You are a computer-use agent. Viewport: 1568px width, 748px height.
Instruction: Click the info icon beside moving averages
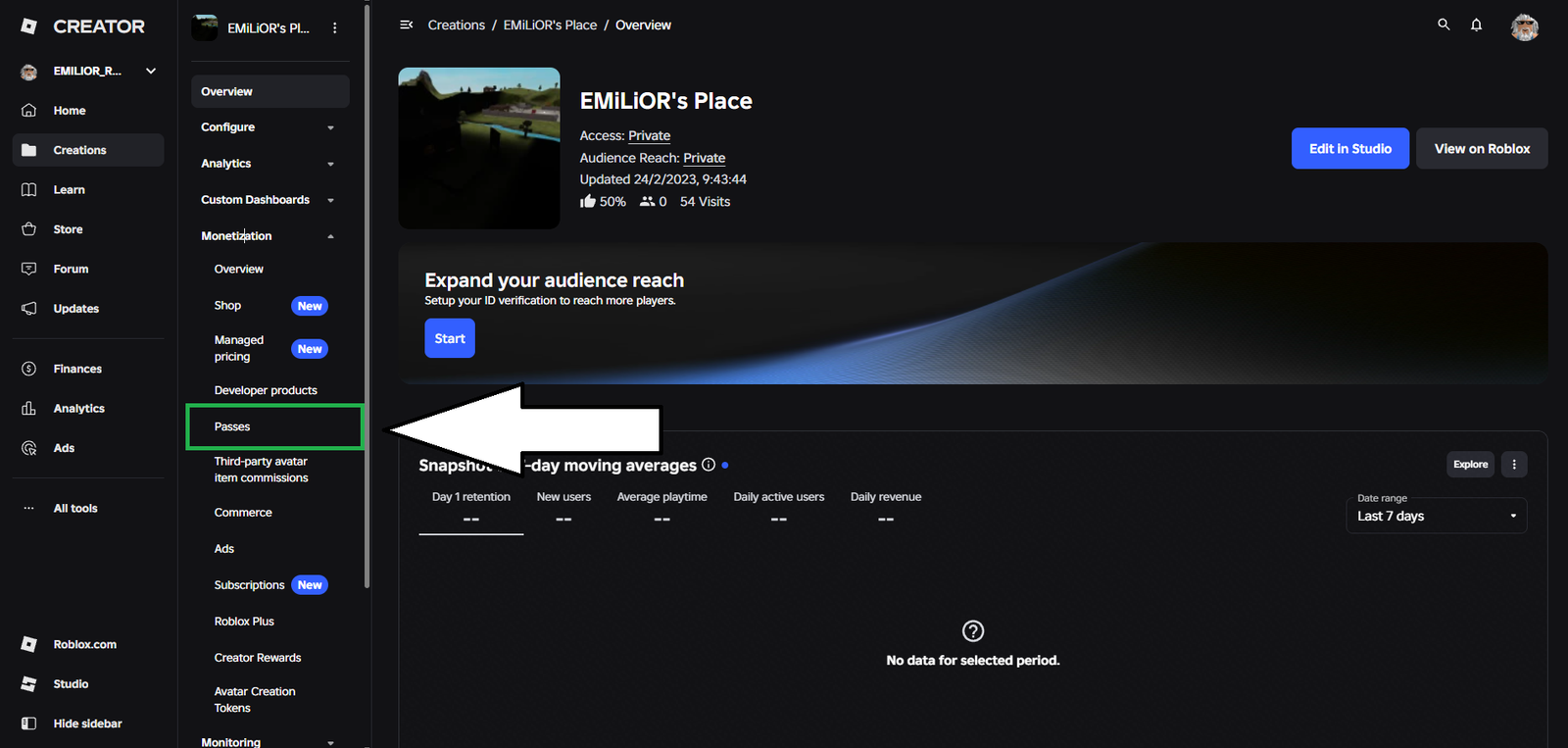coord(709,465)
